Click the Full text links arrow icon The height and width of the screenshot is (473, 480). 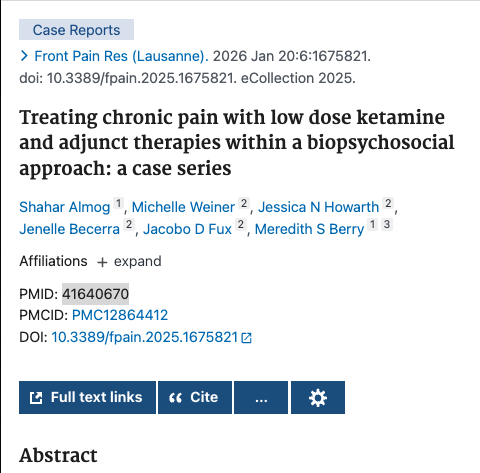pyautogui.click(x=36, y=398)
